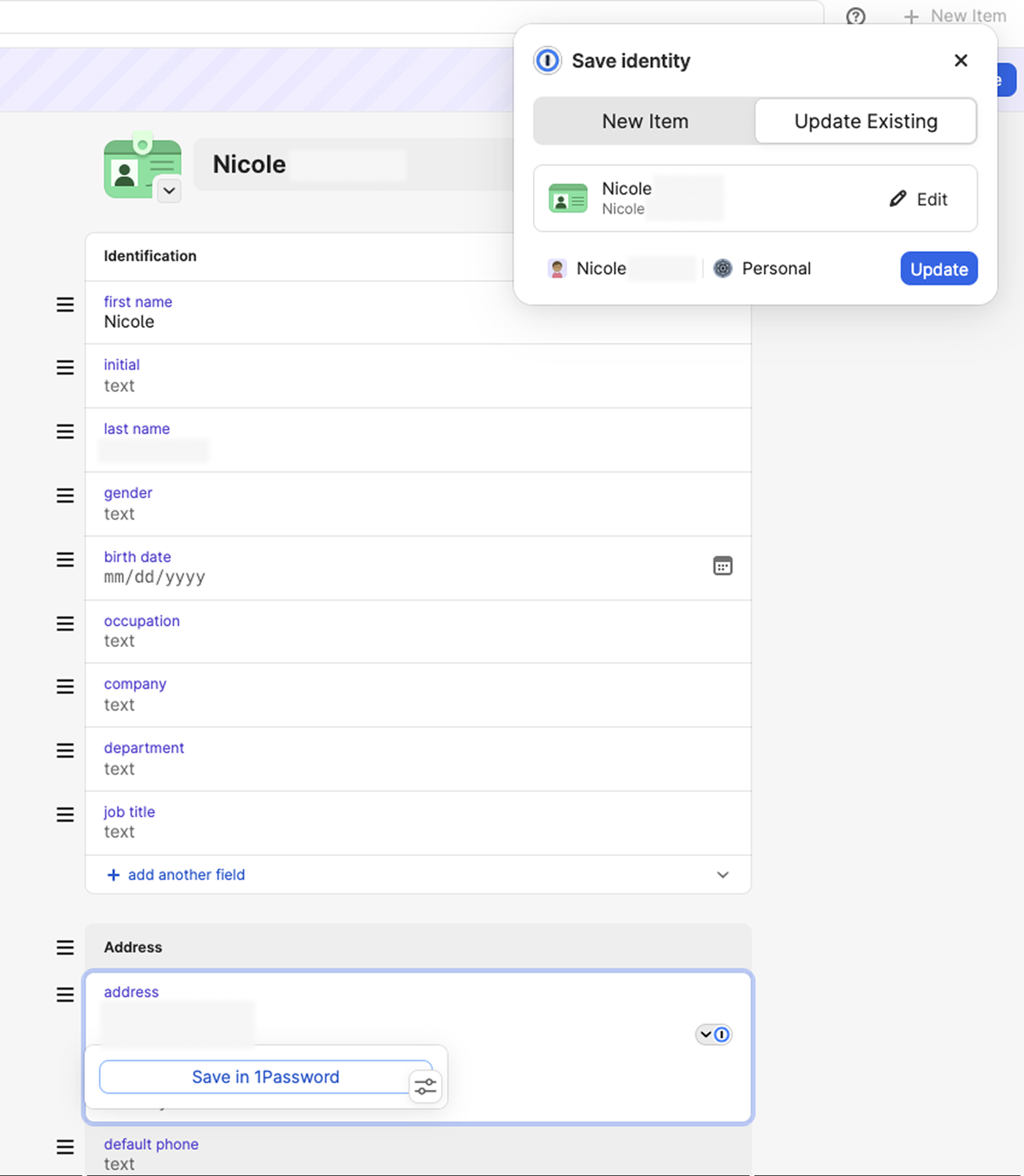
Task: Click the Update button
Action: [938, 268]
